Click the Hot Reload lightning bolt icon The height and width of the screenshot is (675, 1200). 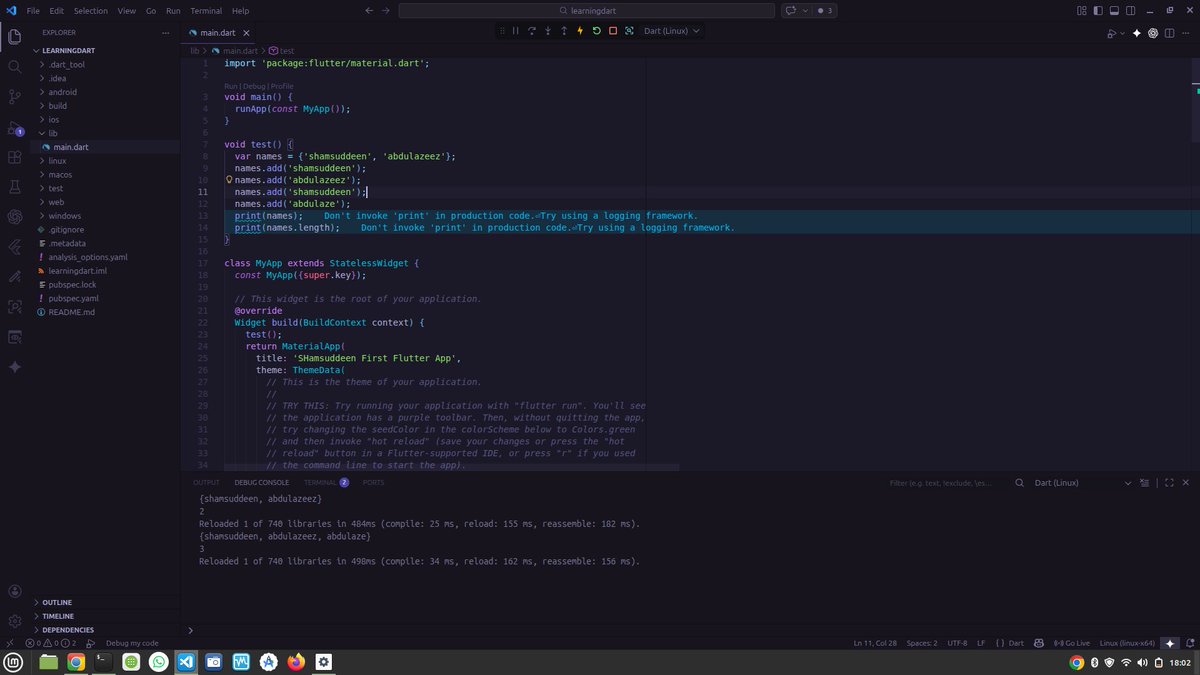pos(580,31)
